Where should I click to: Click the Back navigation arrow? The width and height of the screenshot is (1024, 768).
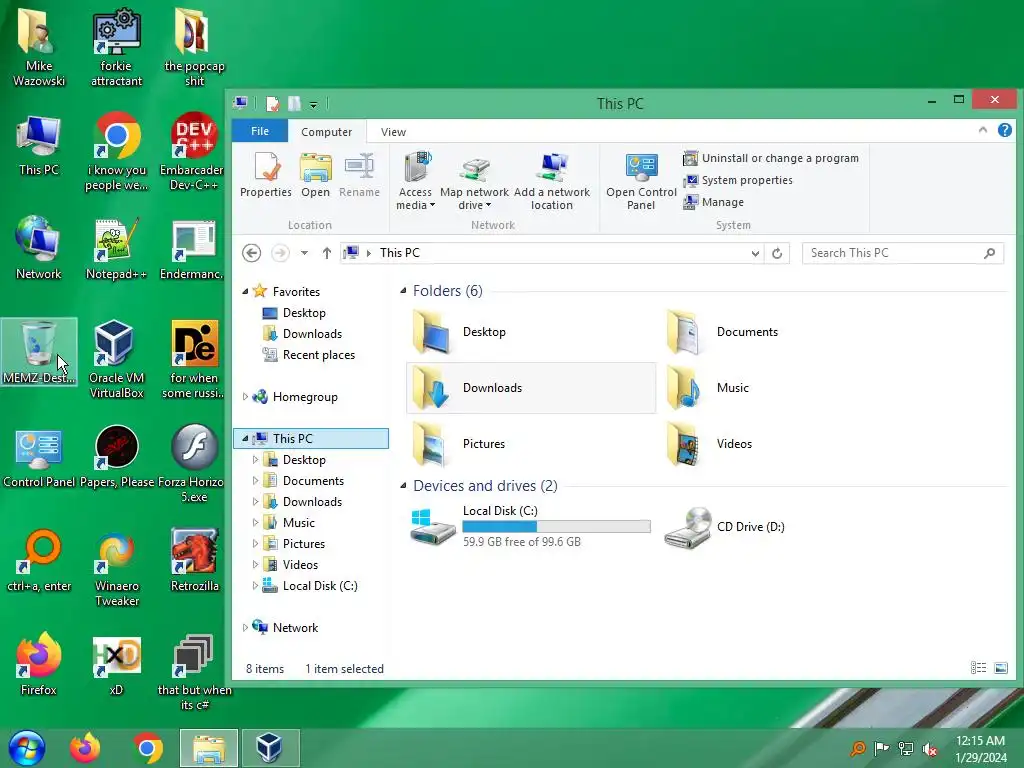point(251,253)
